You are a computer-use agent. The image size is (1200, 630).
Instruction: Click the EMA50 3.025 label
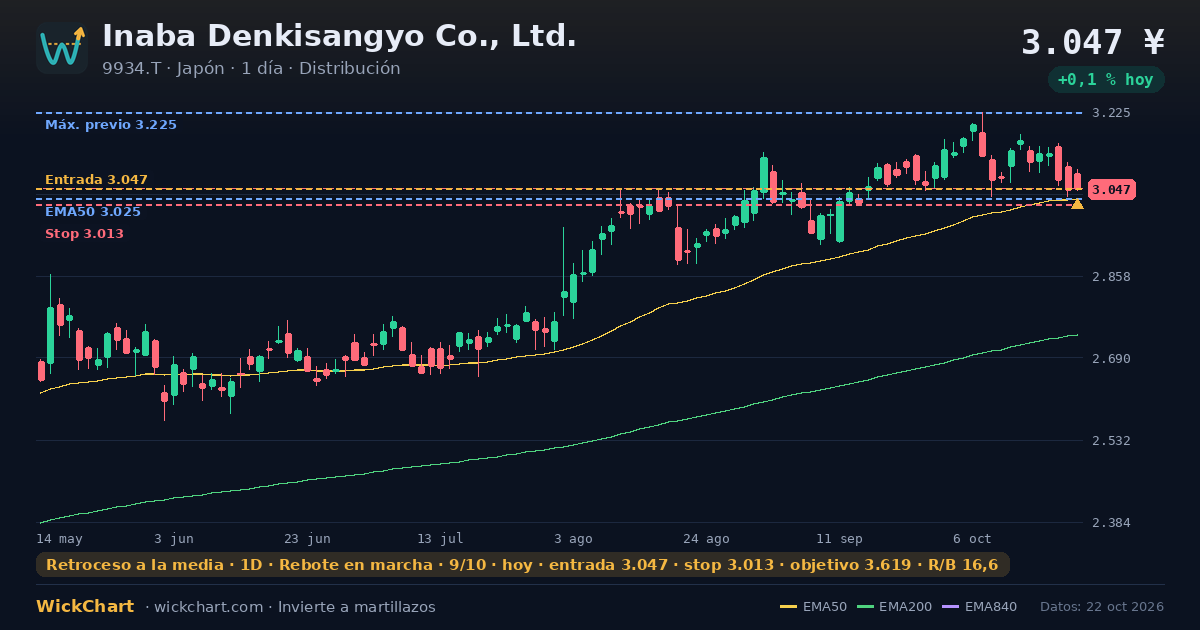(93, 212)
